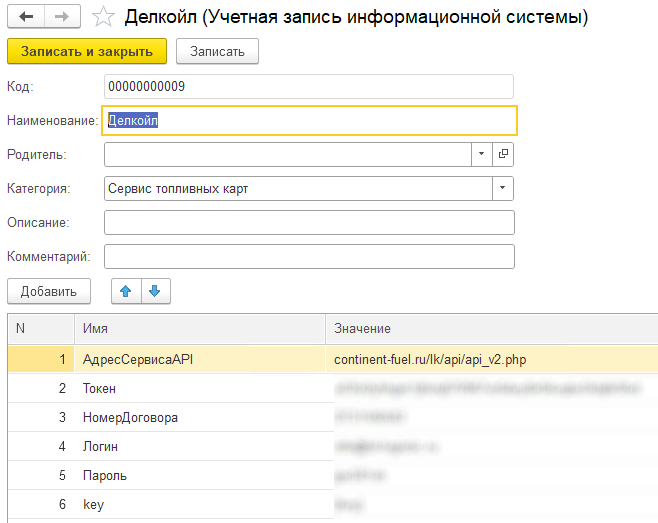Move row down with blue arrow
658x523 pixels.
click(x=154, y=291)
